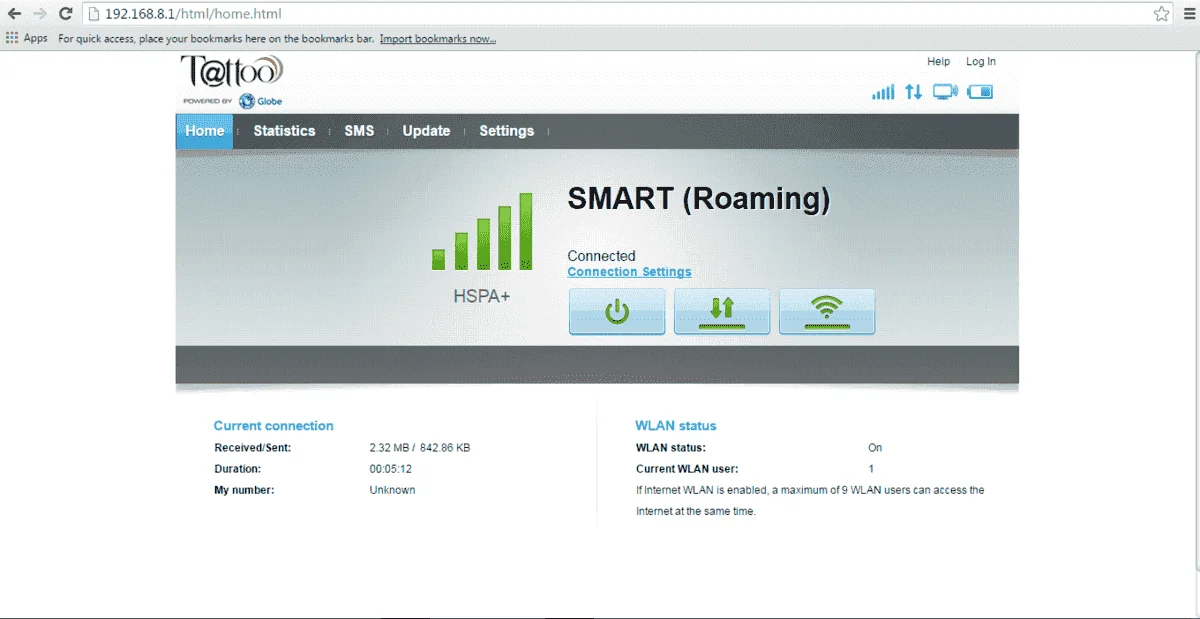1200x619 pixels.
Task: Click the Tattoo Globe logo
Action: [232, 80]
